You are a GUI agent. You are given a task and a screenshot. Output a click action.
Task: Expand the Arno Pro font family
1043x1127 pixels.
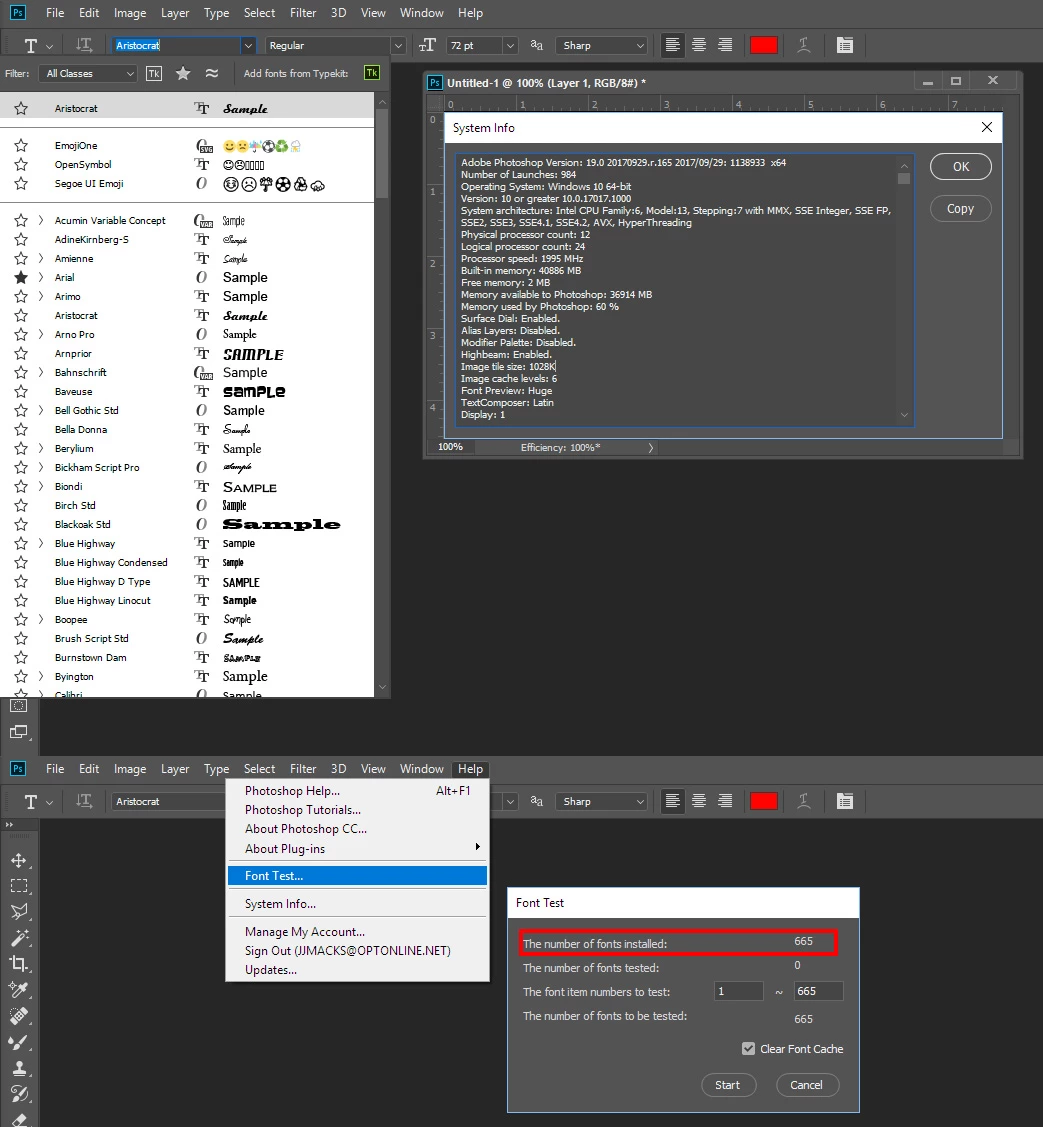click(x=41, y=335)
